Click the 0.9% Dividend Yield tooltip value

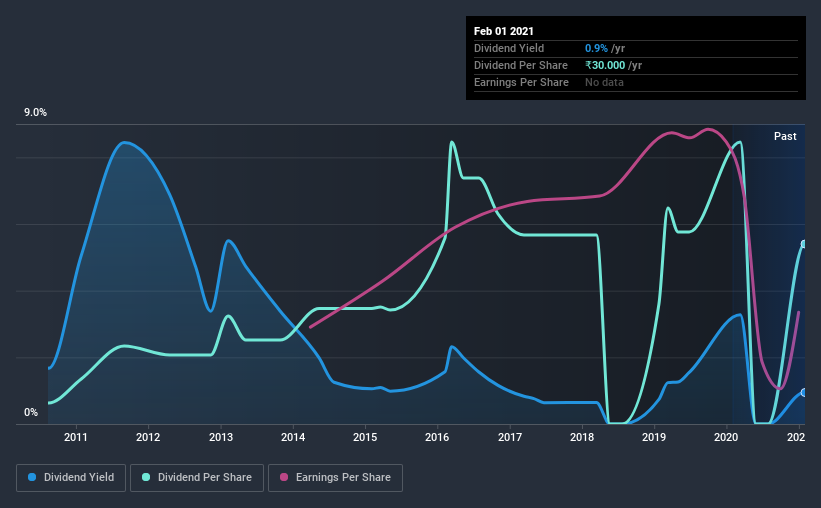[596, 48]
